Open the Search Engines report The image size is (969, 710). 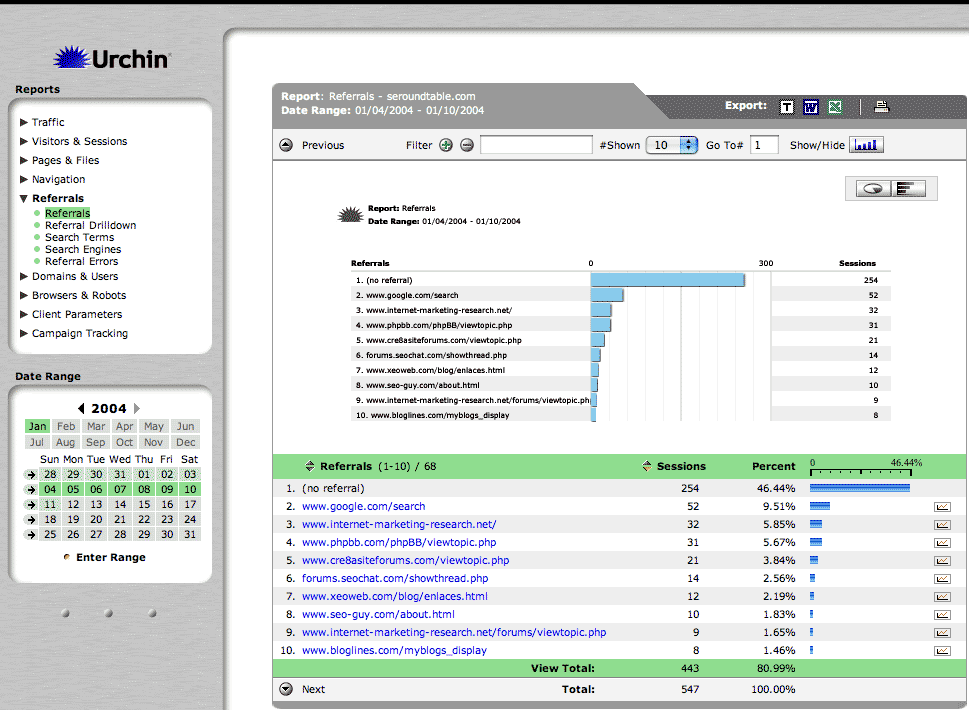83,249
